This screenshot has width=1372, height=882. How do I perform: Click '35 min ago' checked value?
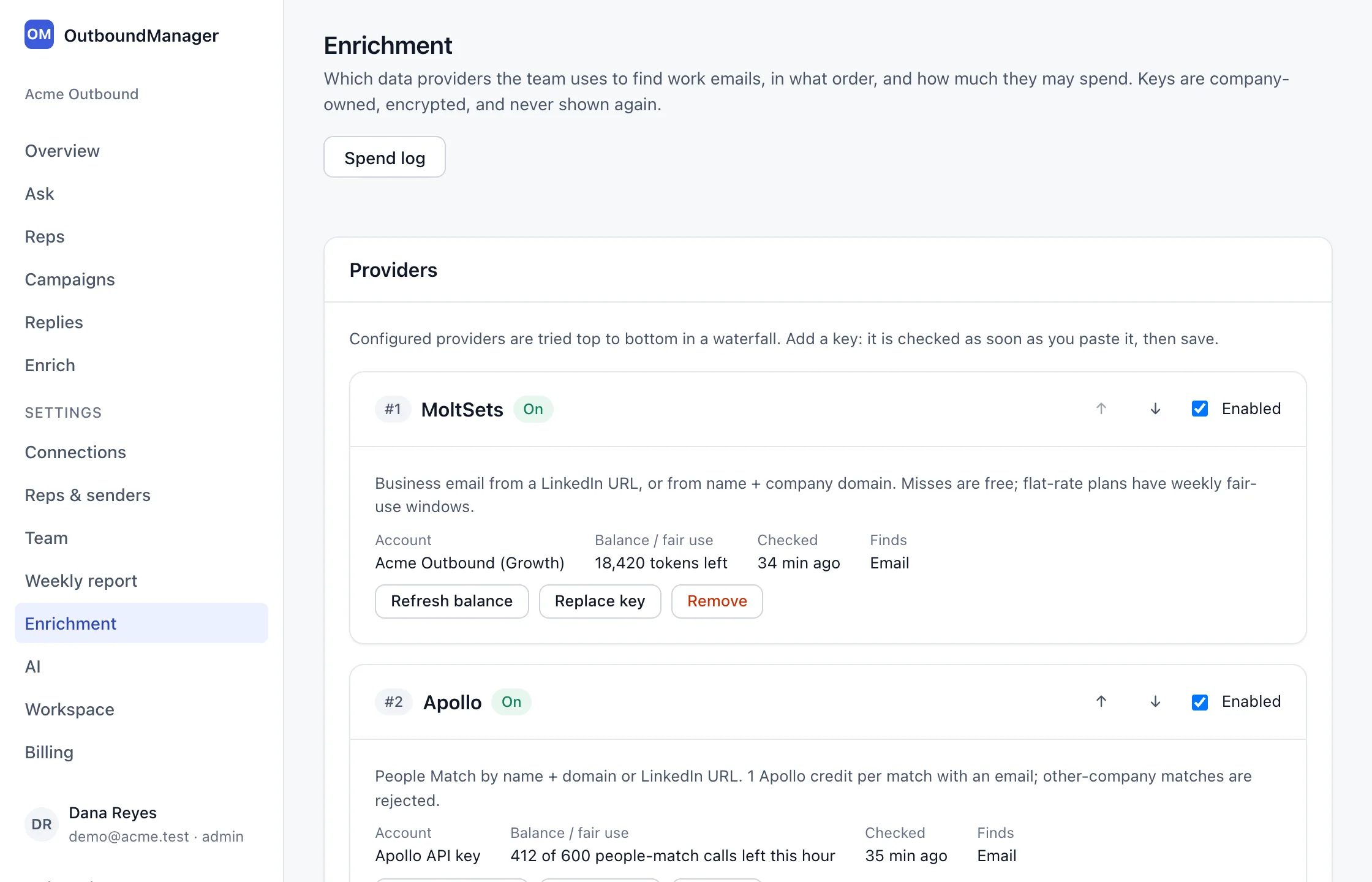[906, 856]
